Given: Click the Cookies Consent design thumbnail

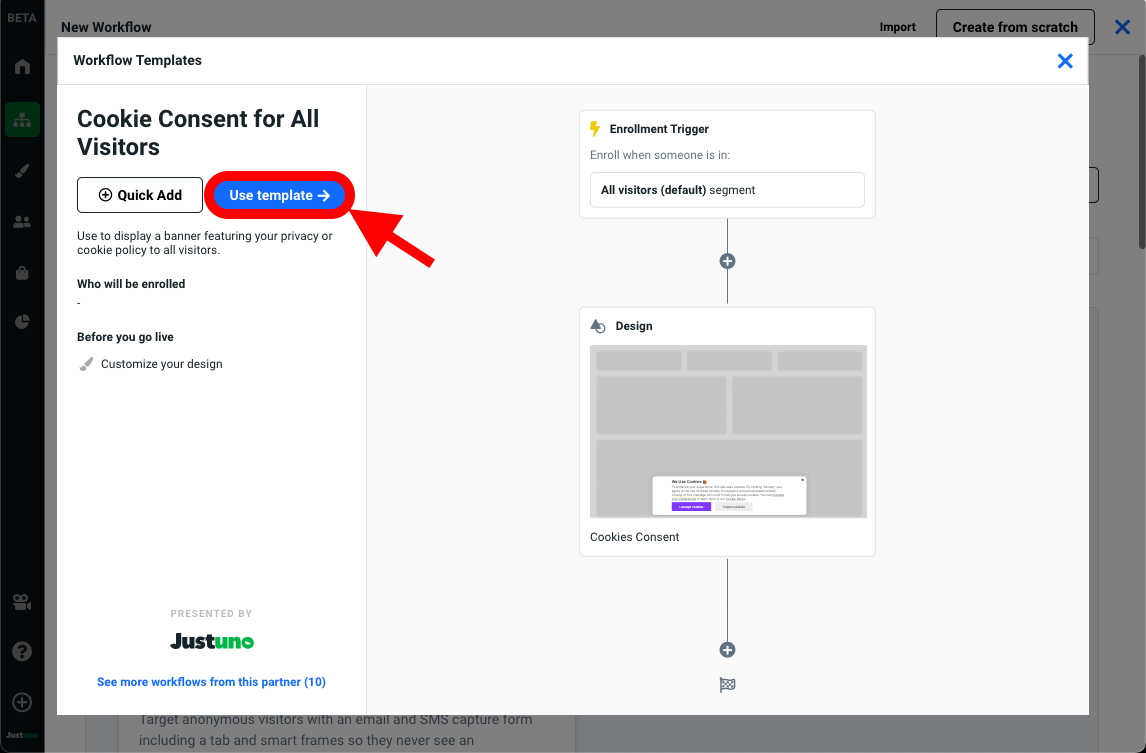Looking at the screenshot, I should (x=728, y=432).
